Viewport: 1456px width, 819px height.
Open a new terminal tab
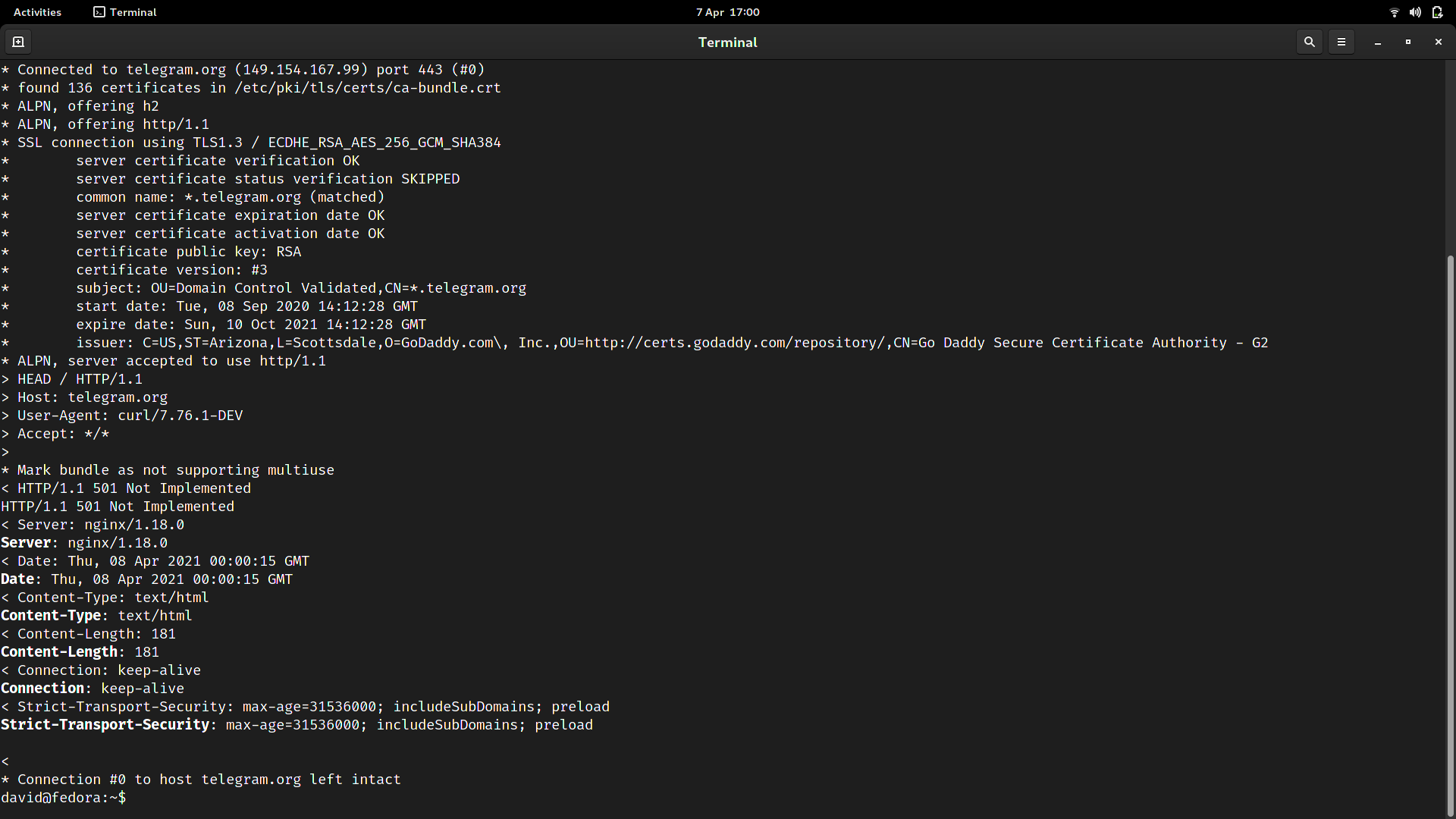coord(18,42)
